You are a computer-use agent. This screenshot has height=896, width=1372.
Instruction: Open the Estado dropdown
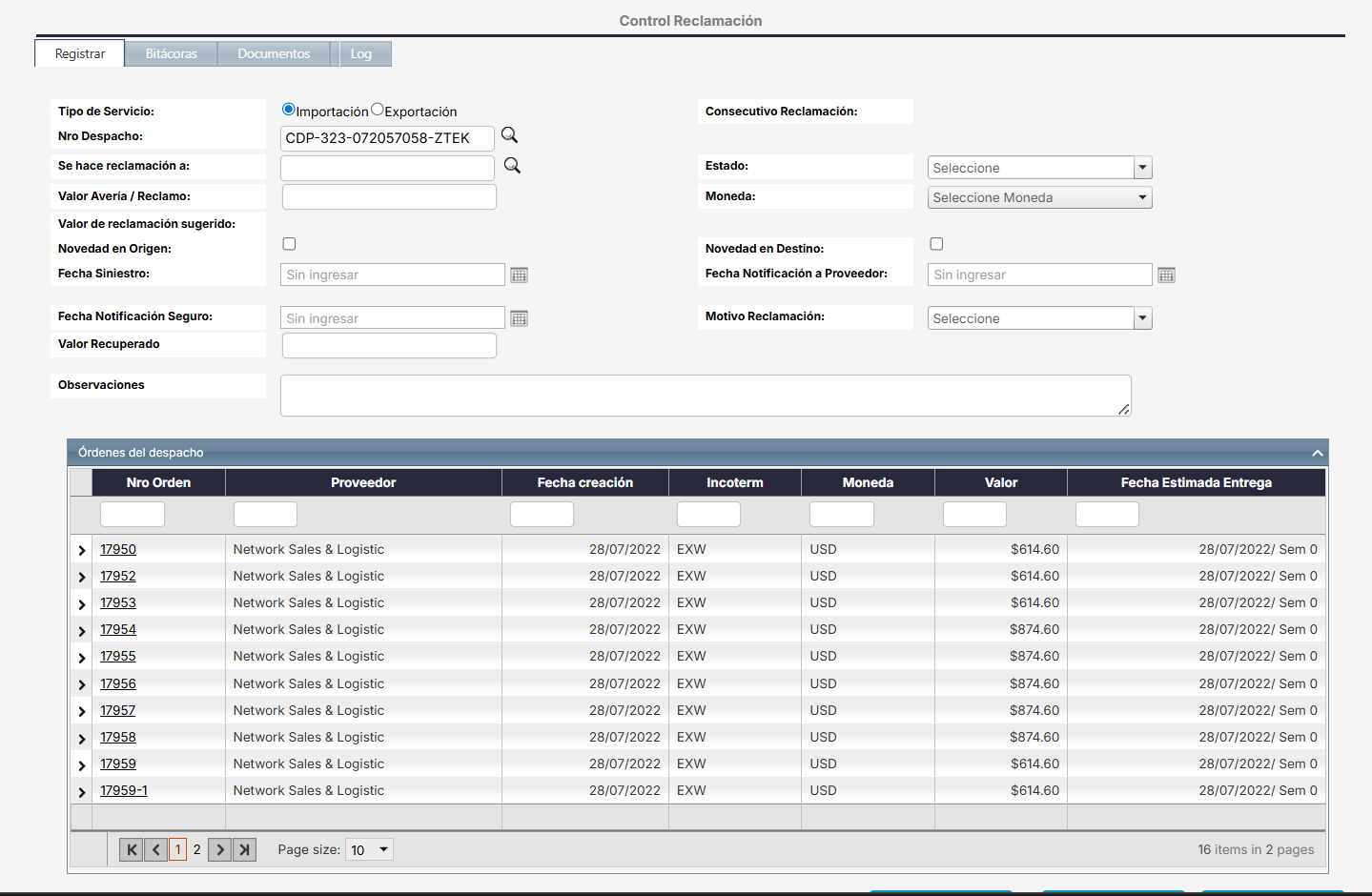coord(1142,168)
